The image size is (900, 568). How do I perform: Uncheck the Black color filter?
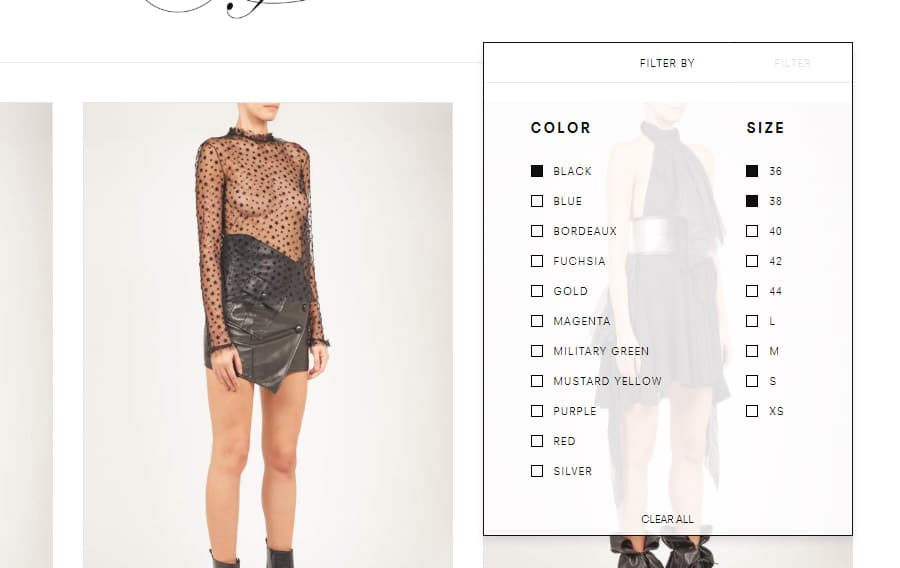click(537, 171)
